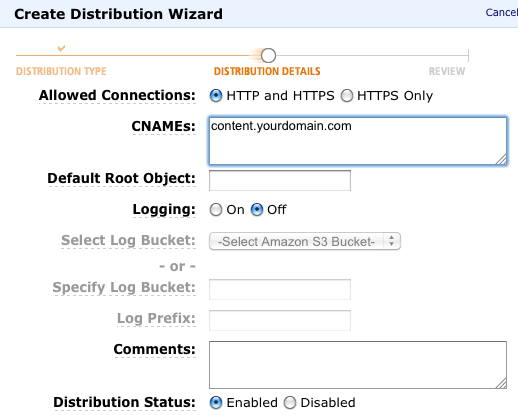The width and height of the screenshot is (518, 415).
Task: Click the CNAMEs field label
Action: click(163, 126)
